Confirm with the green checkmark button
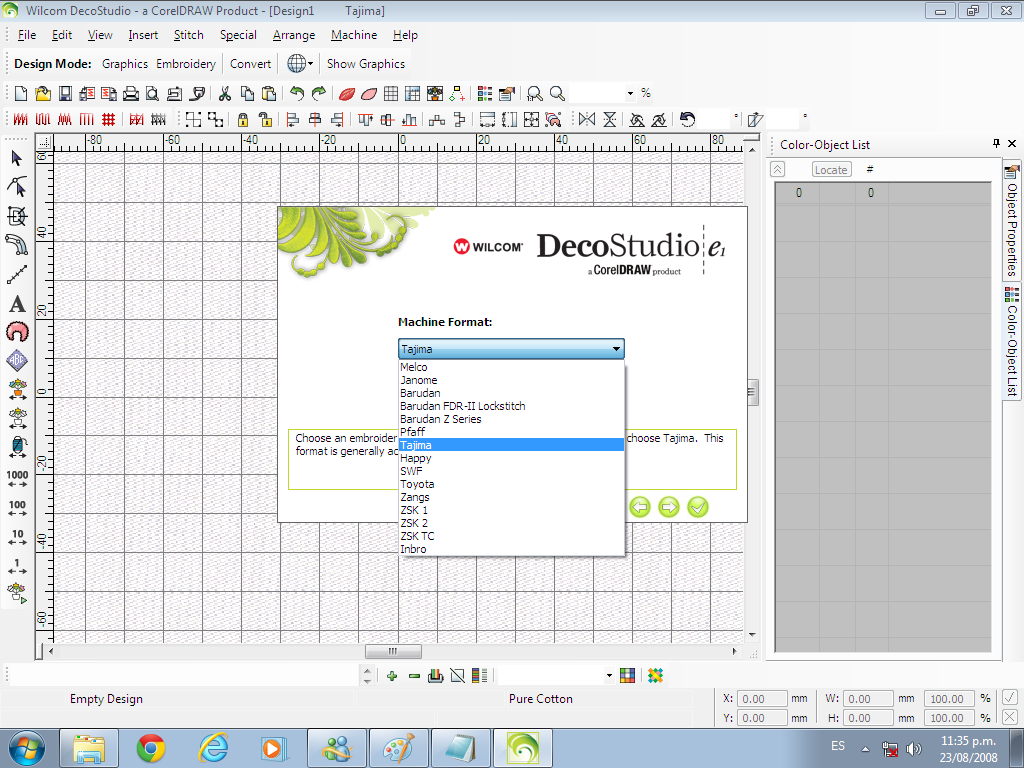Screen dimensions: 1024x768 pos(697,507)
